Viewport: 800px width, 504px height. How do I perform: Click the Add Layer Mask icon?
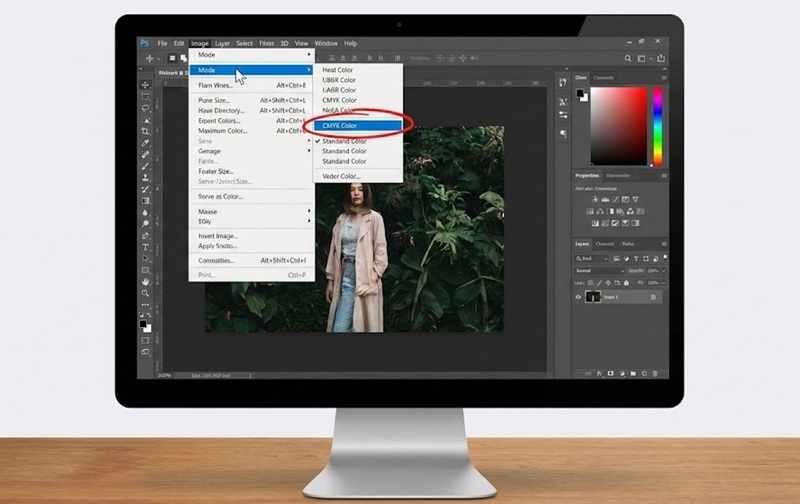tap(611, 374)
